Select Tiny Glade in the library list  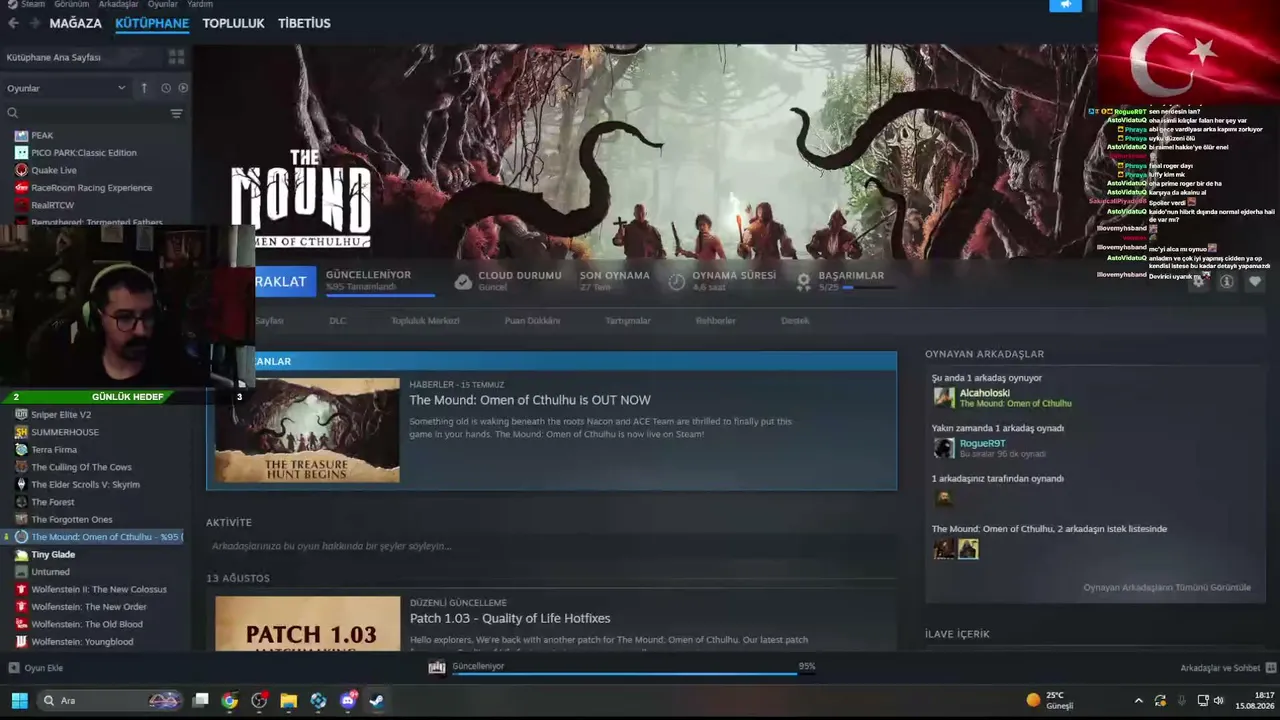(x=53, y=554)
